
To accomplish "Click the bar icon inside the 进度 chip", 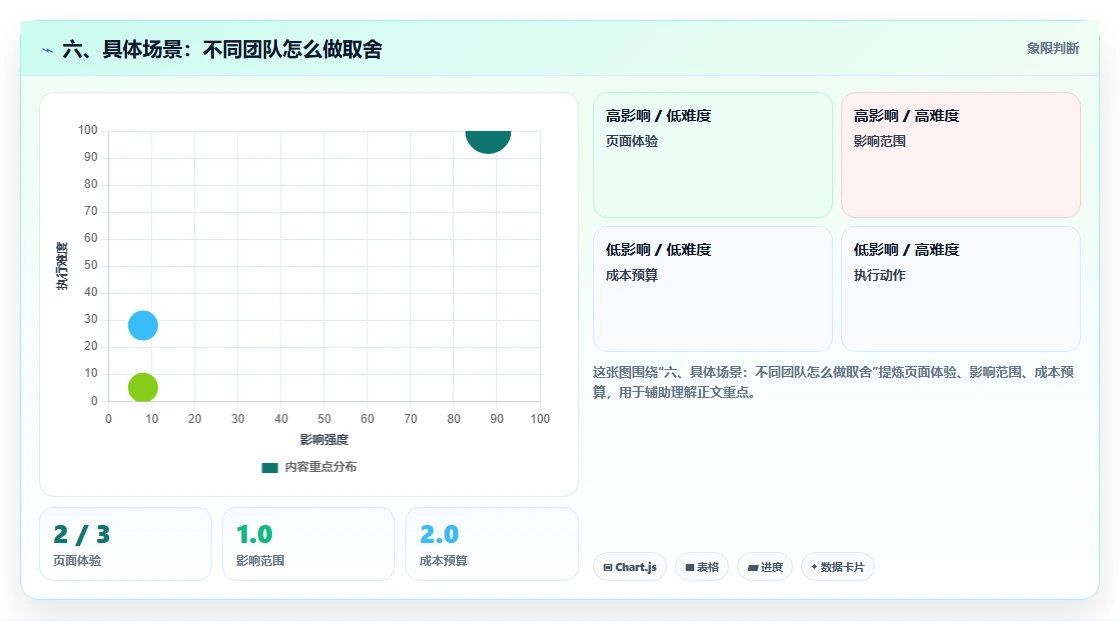I will point(753,567).
